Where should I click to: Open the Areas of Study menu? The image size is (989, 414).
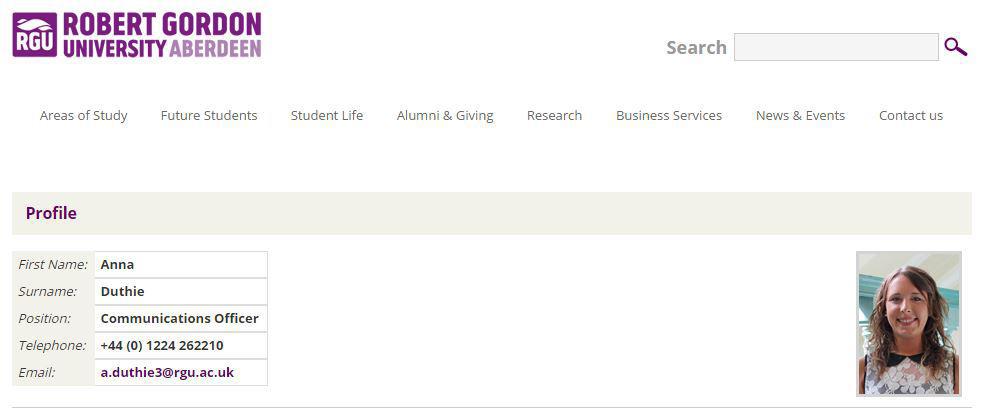coord(83,115)
